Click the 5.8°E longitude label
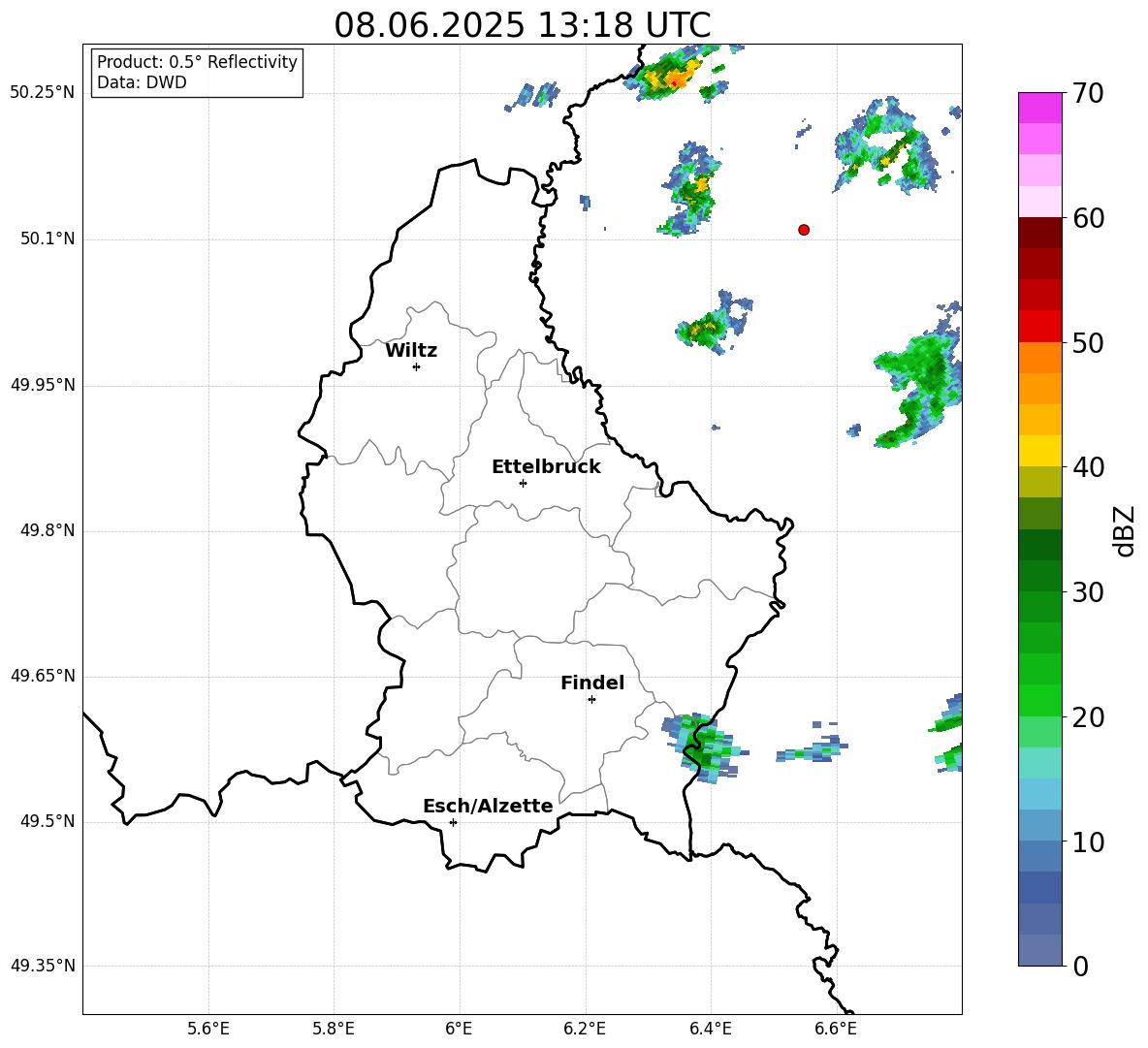 point(334,1029)
